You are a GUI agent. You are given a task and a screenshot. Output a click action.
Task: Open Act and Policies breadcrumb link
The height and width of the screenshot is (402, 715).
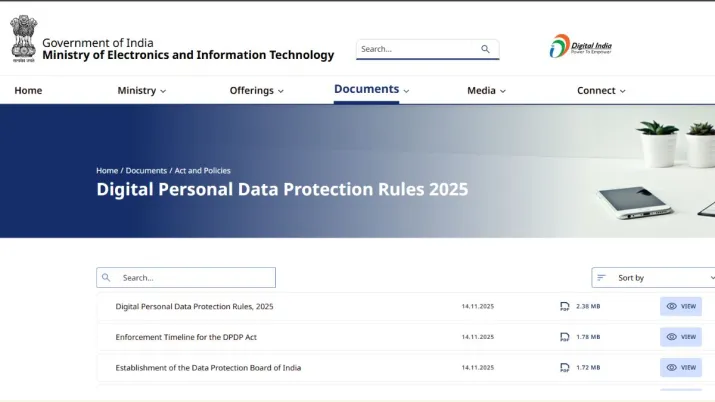(203, 171)
